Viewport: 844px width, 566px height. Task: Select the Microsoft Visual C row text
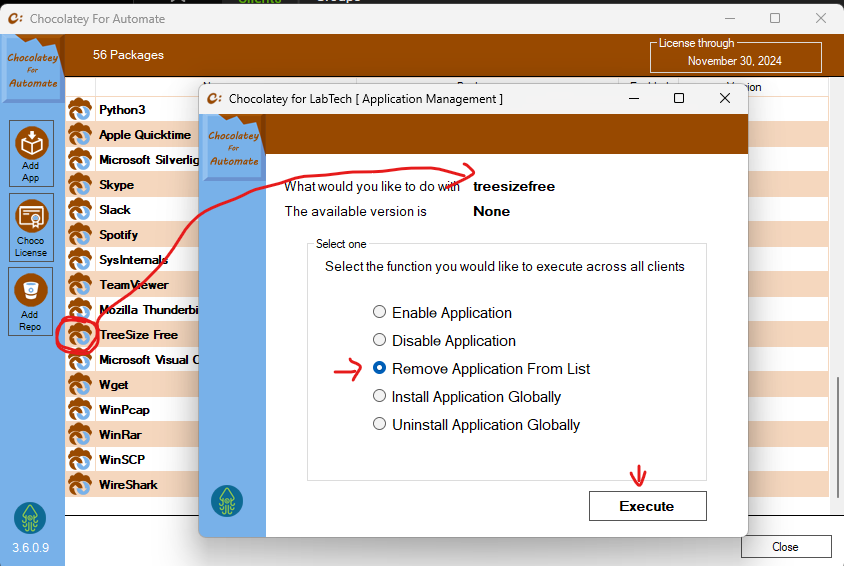click(x=149, y=360)
